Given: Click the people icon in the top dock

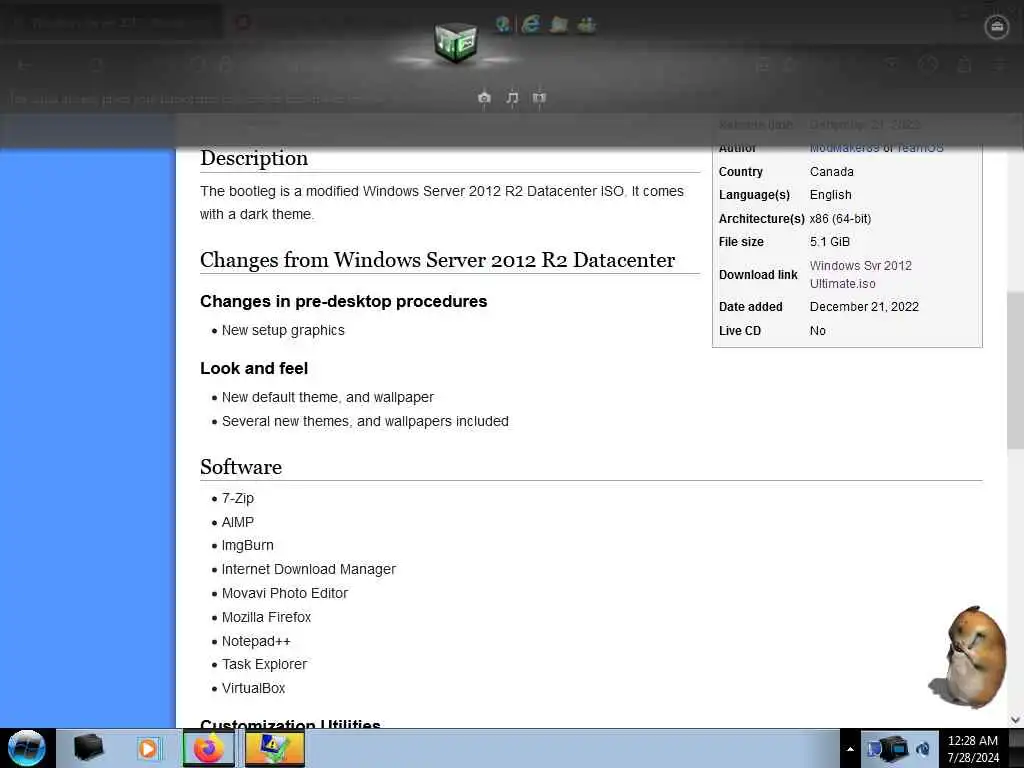Looking at the screenshot, I should click(586, 25).
